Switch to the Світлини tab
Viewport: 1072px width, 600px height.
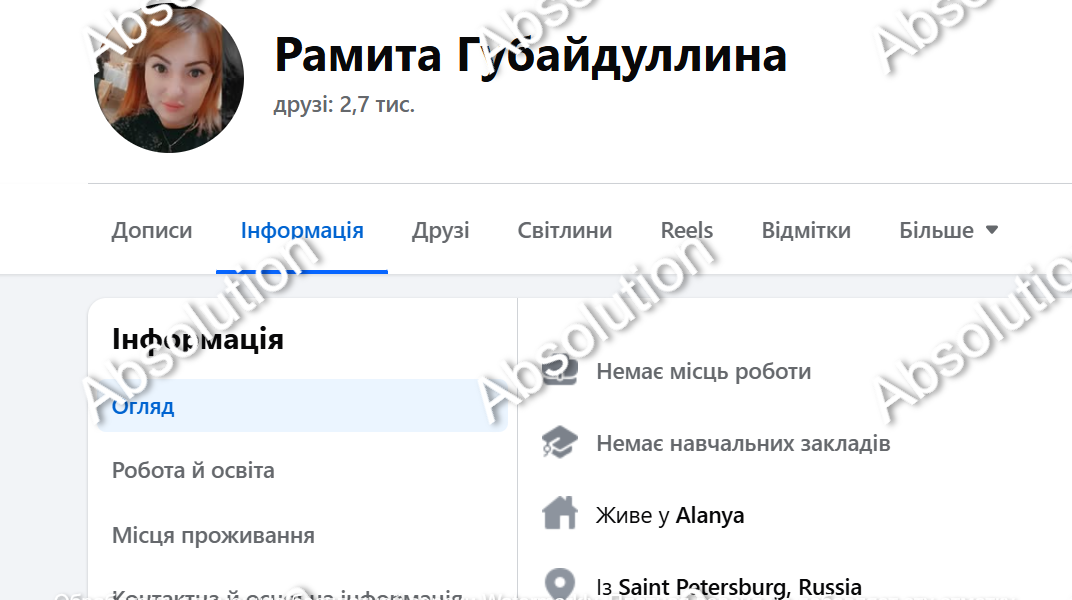pyautogui.click(x=565, y=230)
